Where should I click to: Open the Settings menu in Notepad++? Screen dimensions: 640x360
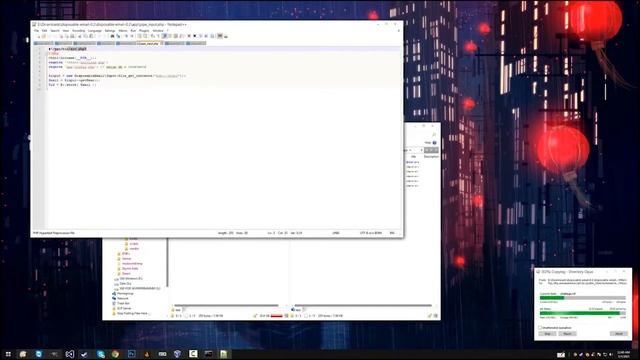coord(110,31)
